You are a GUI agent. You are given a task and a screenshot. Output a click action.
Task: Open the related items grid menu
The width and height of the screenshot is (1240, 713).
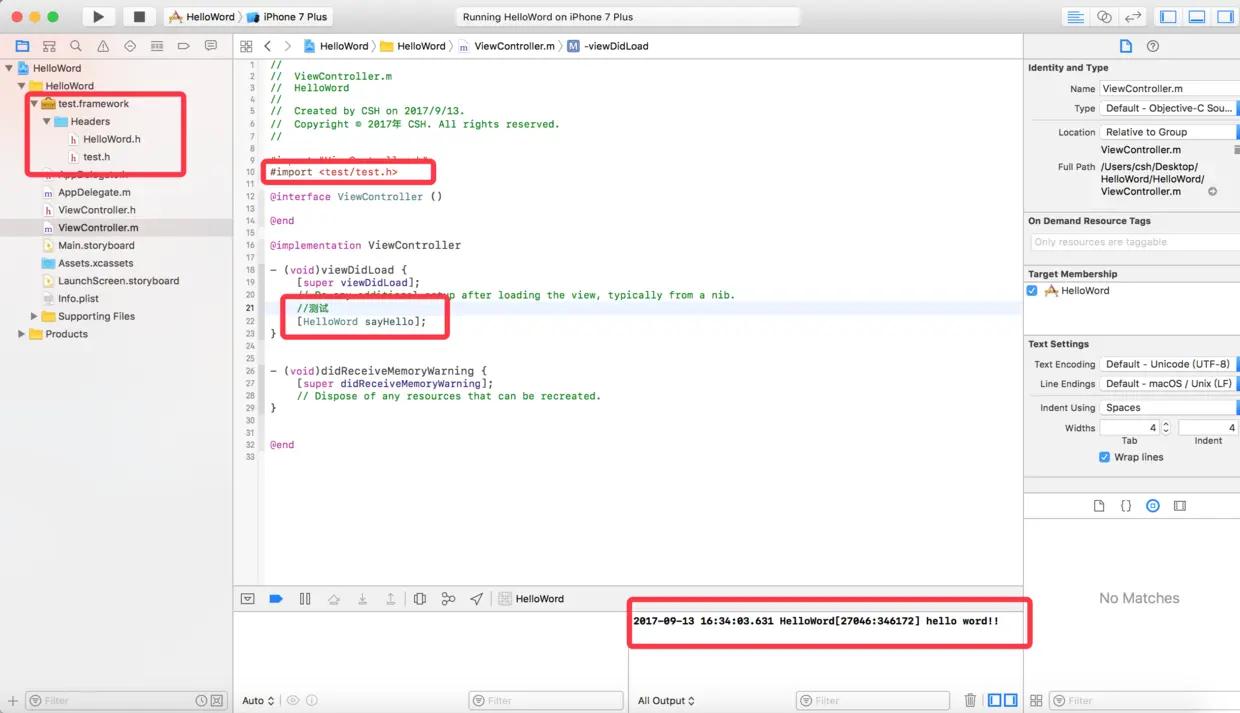pyautogui.click(x=246, y=46)
